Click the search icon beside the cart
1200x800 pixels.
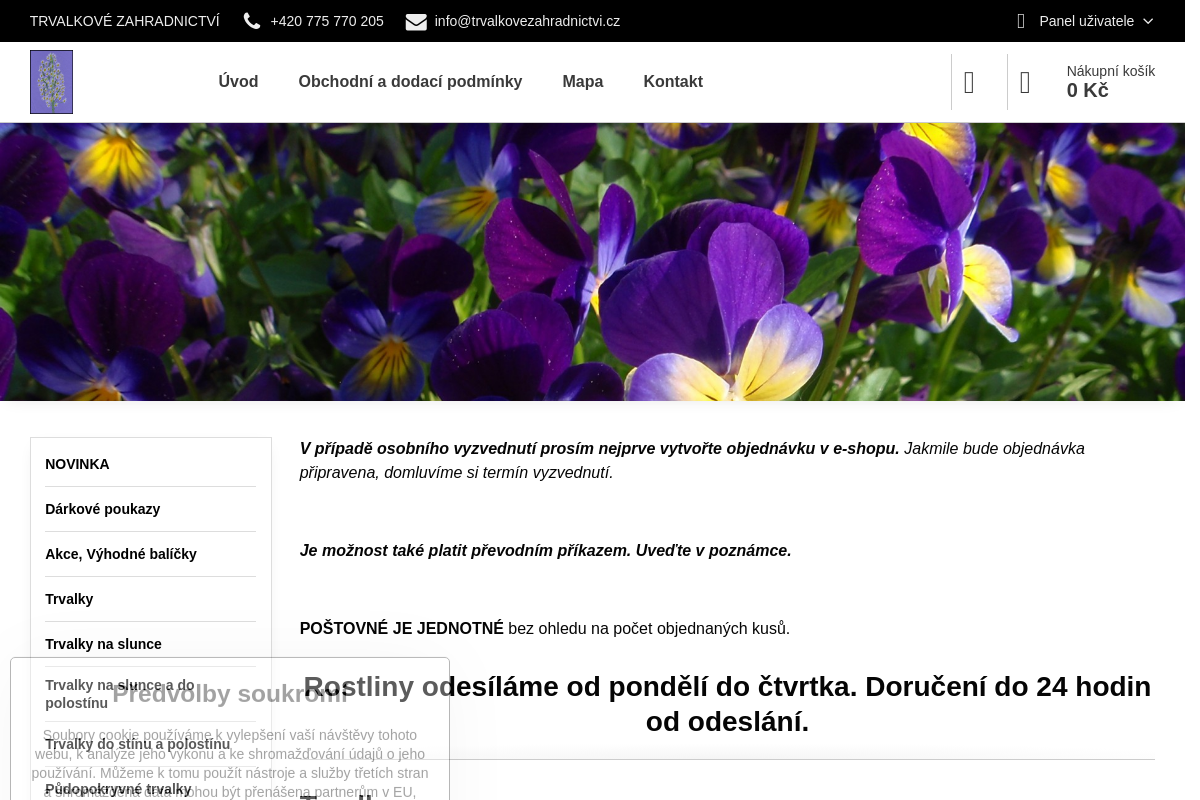[969, 82]
